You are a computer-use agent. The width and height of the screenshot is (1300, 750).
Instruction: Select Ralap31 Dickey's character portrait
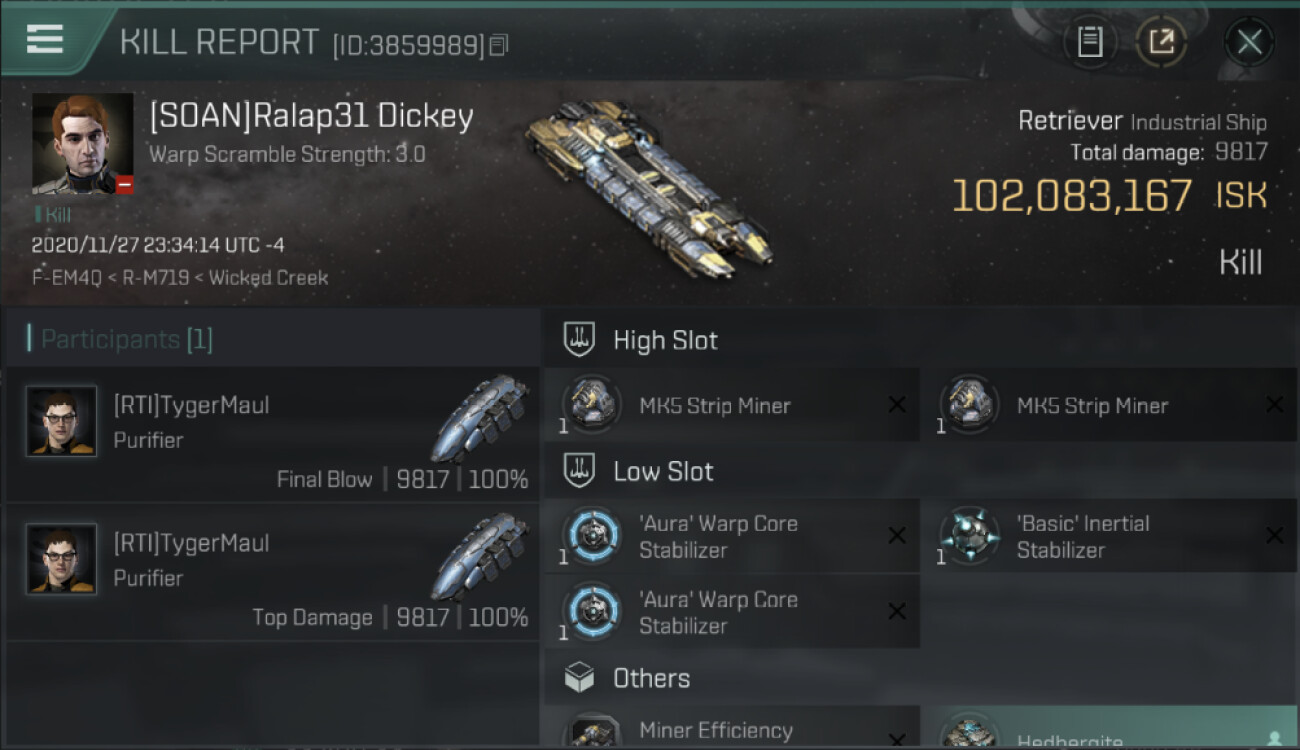(x=82, y=144)
